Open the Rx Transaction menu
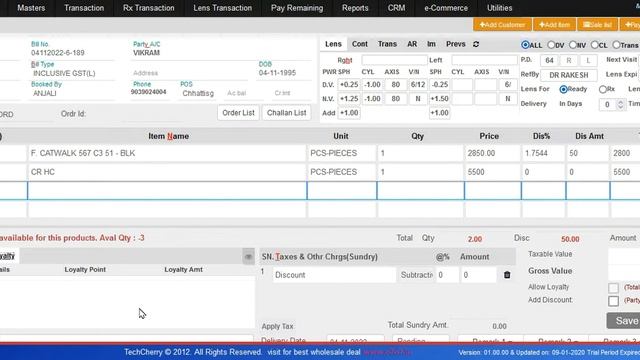This screenshot has width=640, height=360. coord(149,8)
